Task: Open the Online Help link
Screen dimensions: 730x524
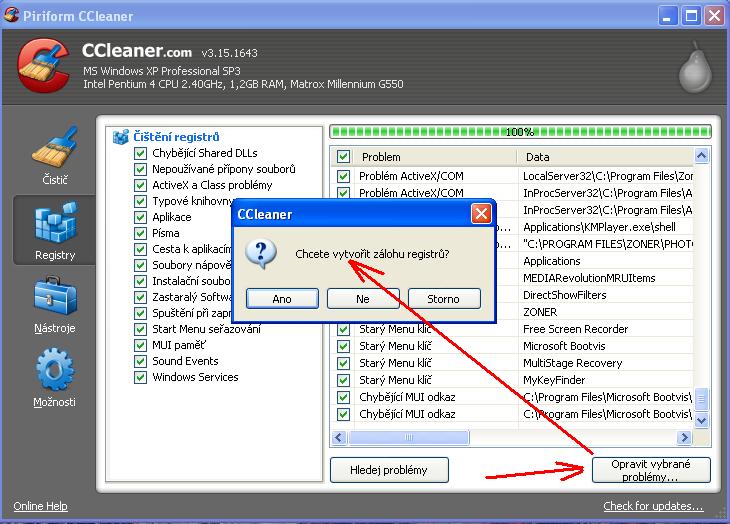Action: 41,506
